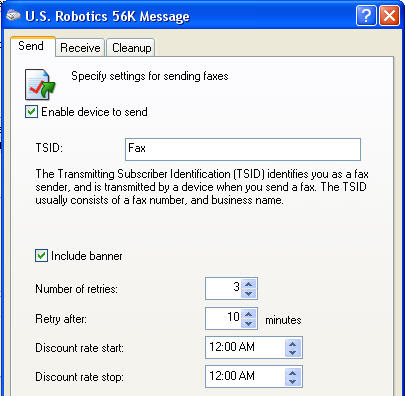Viewport: 405px width, 396px height.
Task: Click the dialog title 'U.S. Robotics 56K Message'
Action: (107, 16)
